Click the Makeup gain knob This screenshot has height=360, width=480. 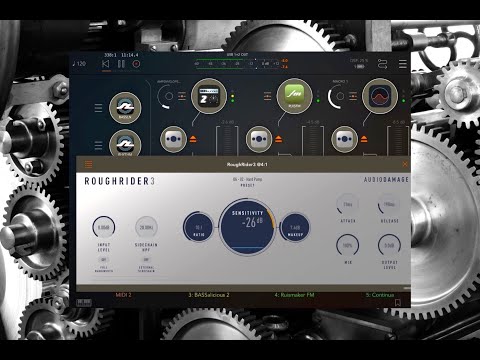tap(295, 227)
